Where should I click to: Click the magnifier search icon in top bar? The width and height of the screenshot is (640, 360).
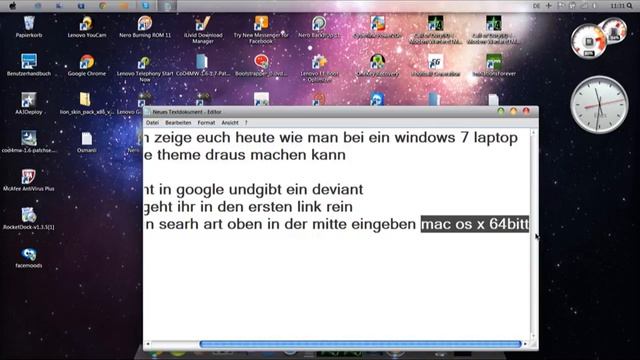point(629,6)
